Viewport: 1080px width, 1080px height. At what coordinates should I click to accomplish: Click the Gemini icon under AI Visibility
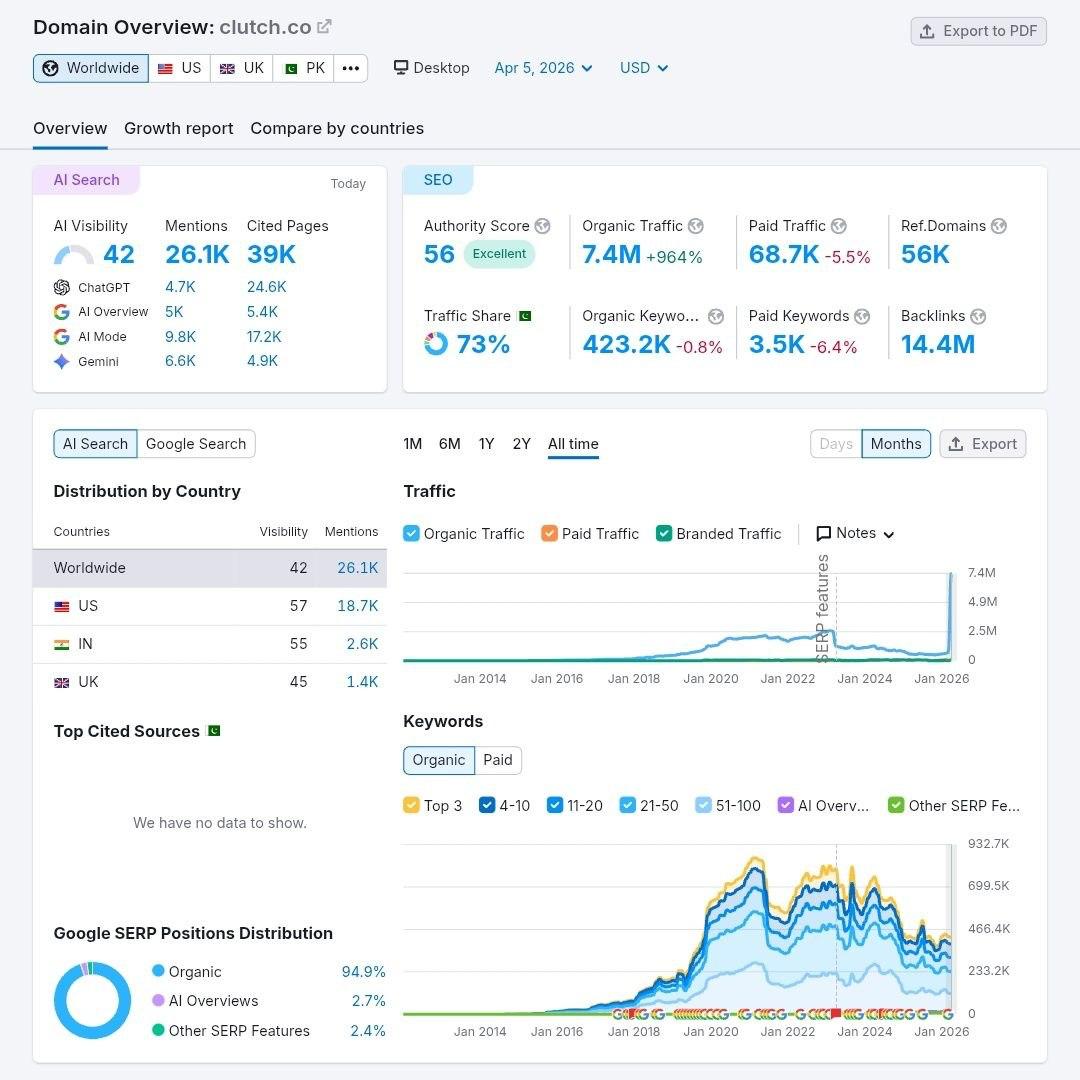coord(61,361)
